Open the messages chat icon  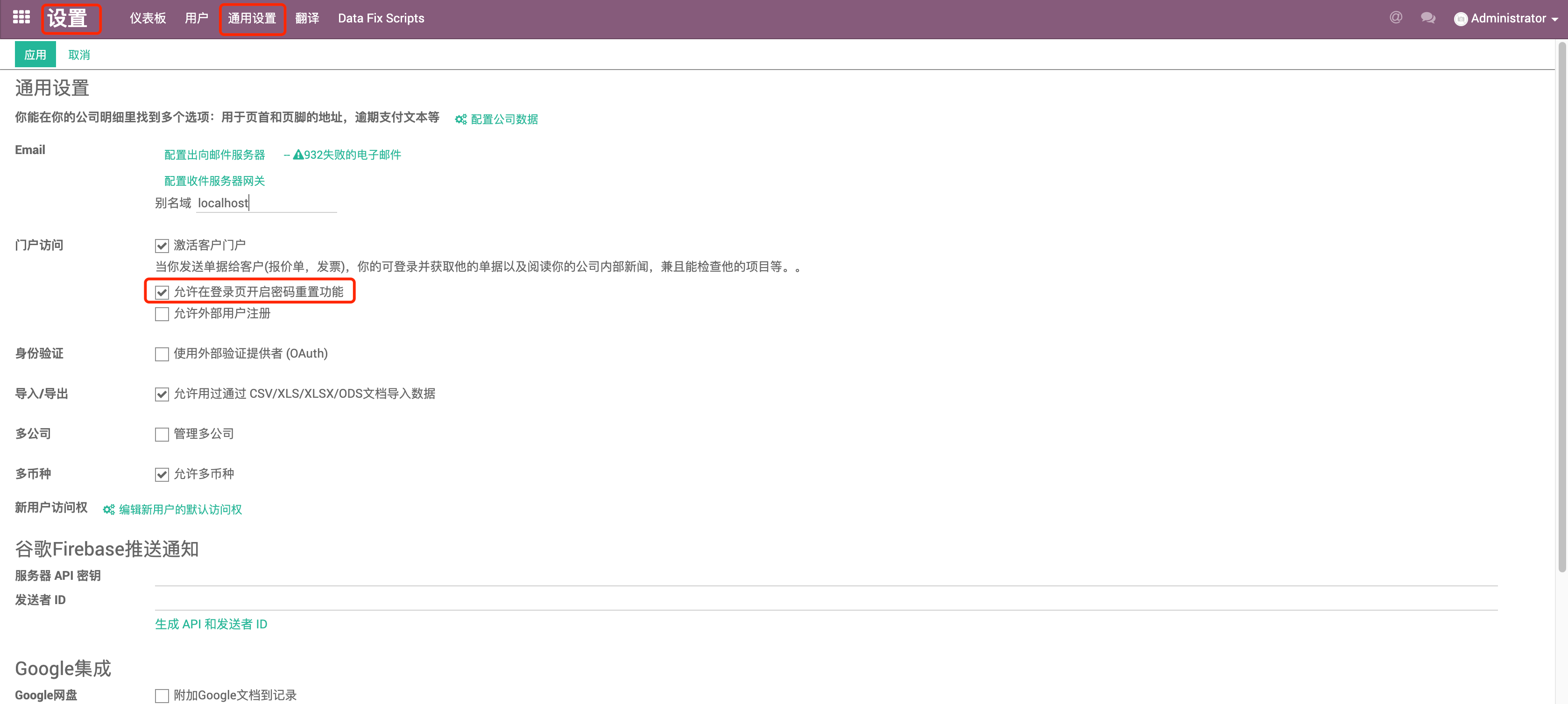[1428, 18]
